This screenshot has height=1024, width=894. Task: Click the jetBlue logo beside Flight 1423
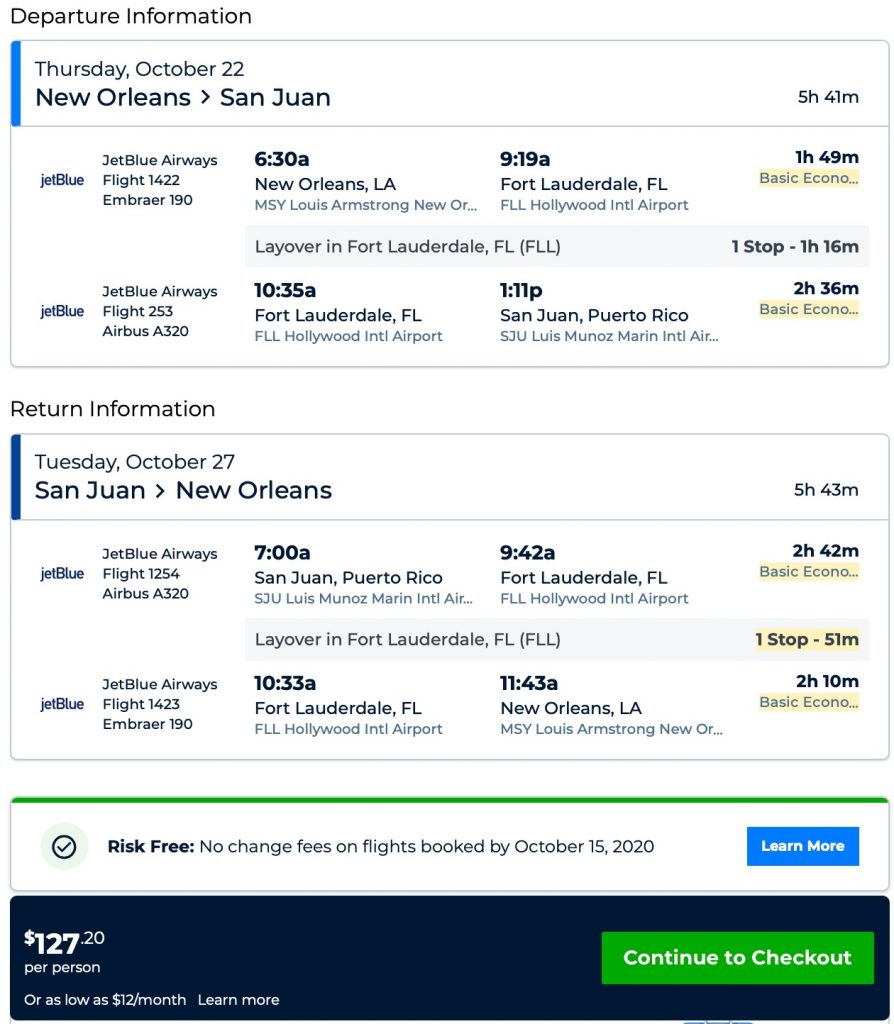point(62,704)
